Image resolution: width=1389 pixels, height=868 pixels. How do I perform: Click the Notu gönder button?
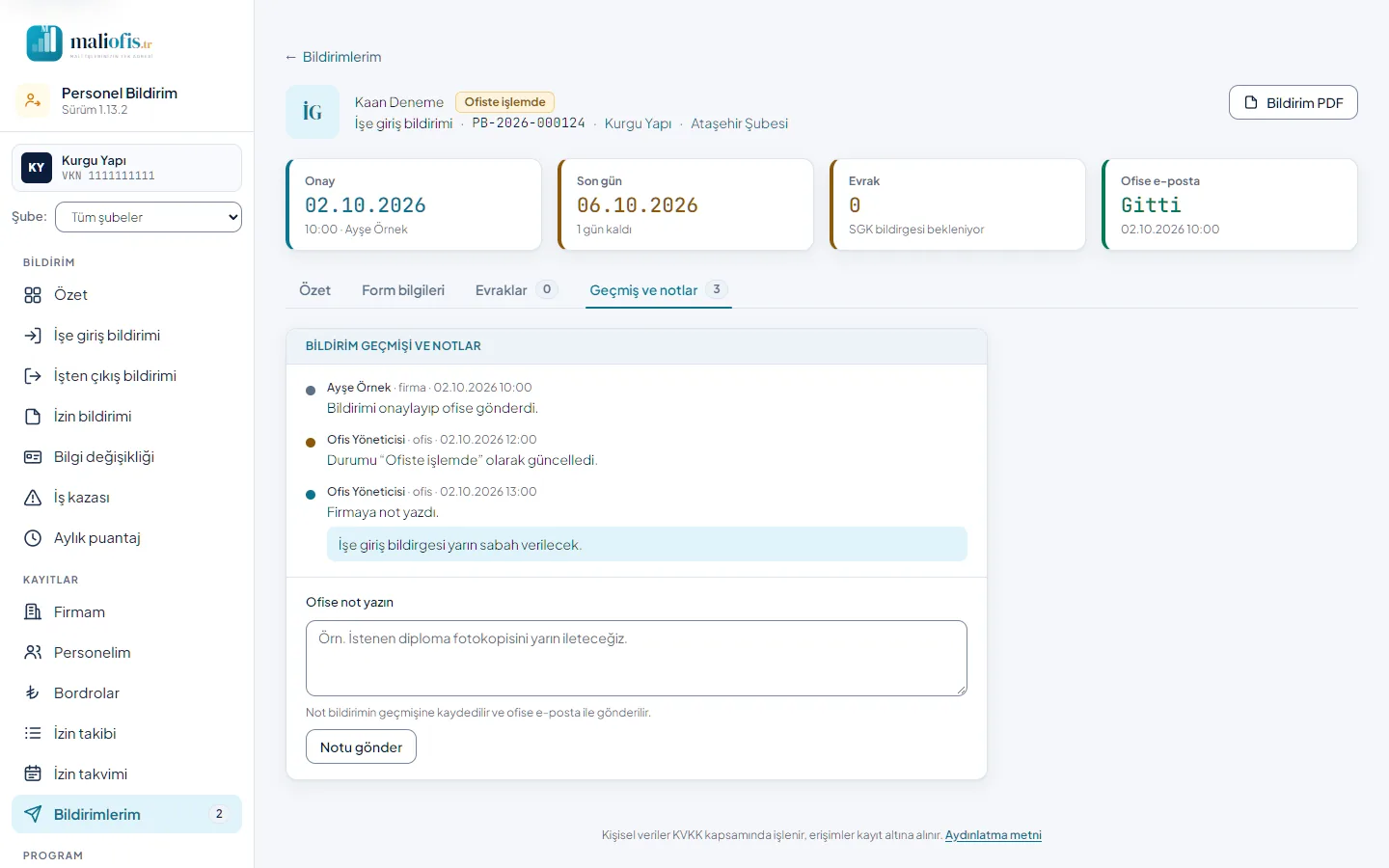tap(361, 747)
